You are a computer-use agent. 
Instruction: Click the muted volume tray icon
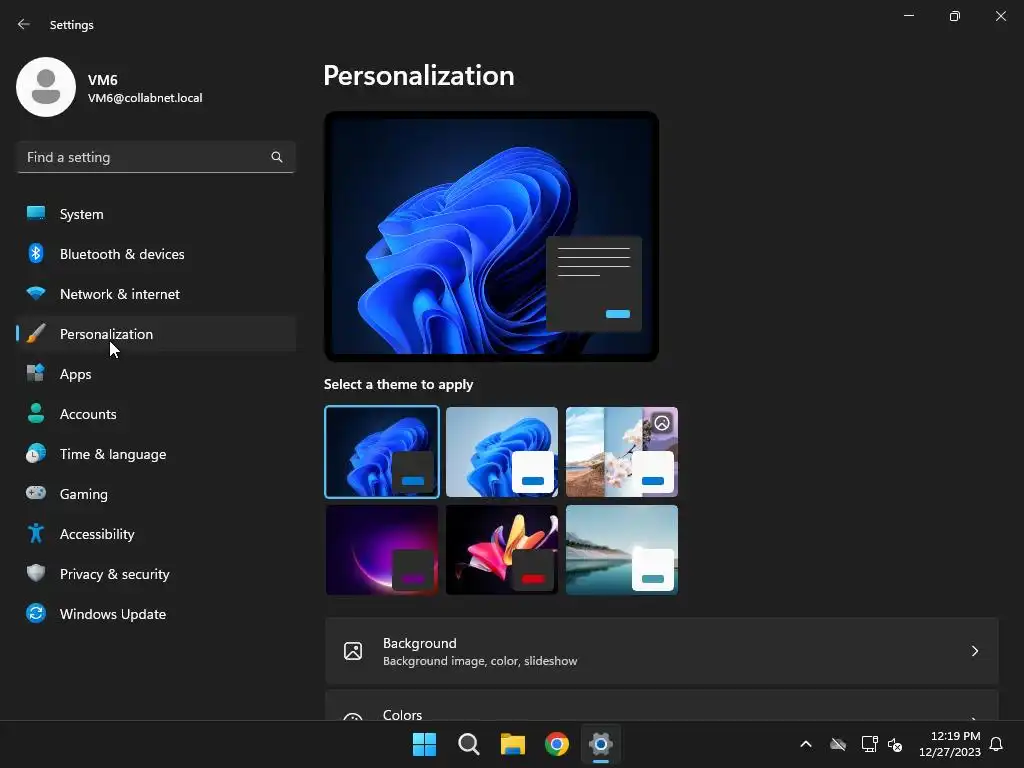pyautogui.click(x=895, y=744)
